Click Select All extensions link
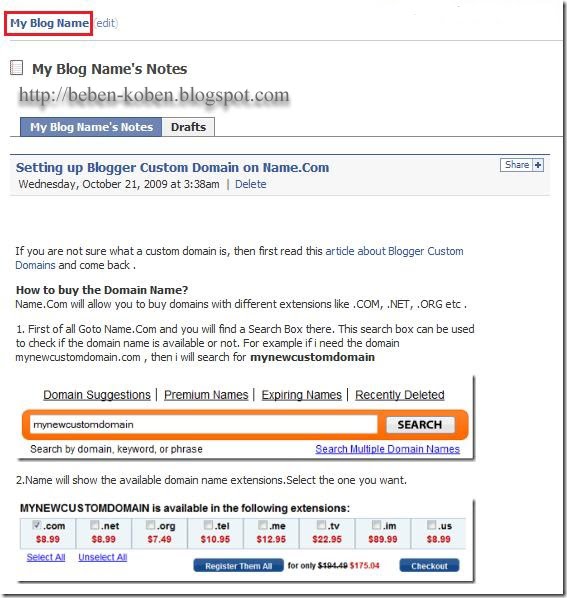This screenshot has height=598, width=567. [46, 557]
